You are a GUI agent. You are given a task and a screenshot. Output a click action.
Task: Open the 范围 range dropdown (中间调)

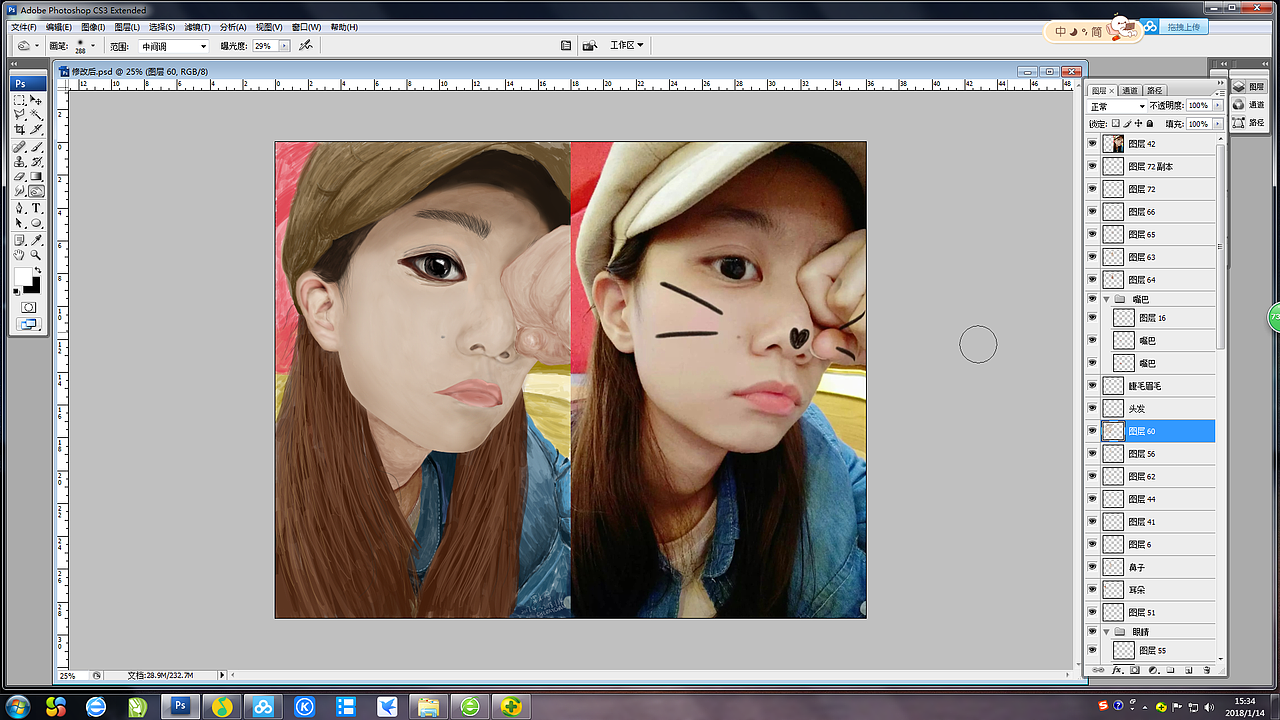click(x=174, y=46)
